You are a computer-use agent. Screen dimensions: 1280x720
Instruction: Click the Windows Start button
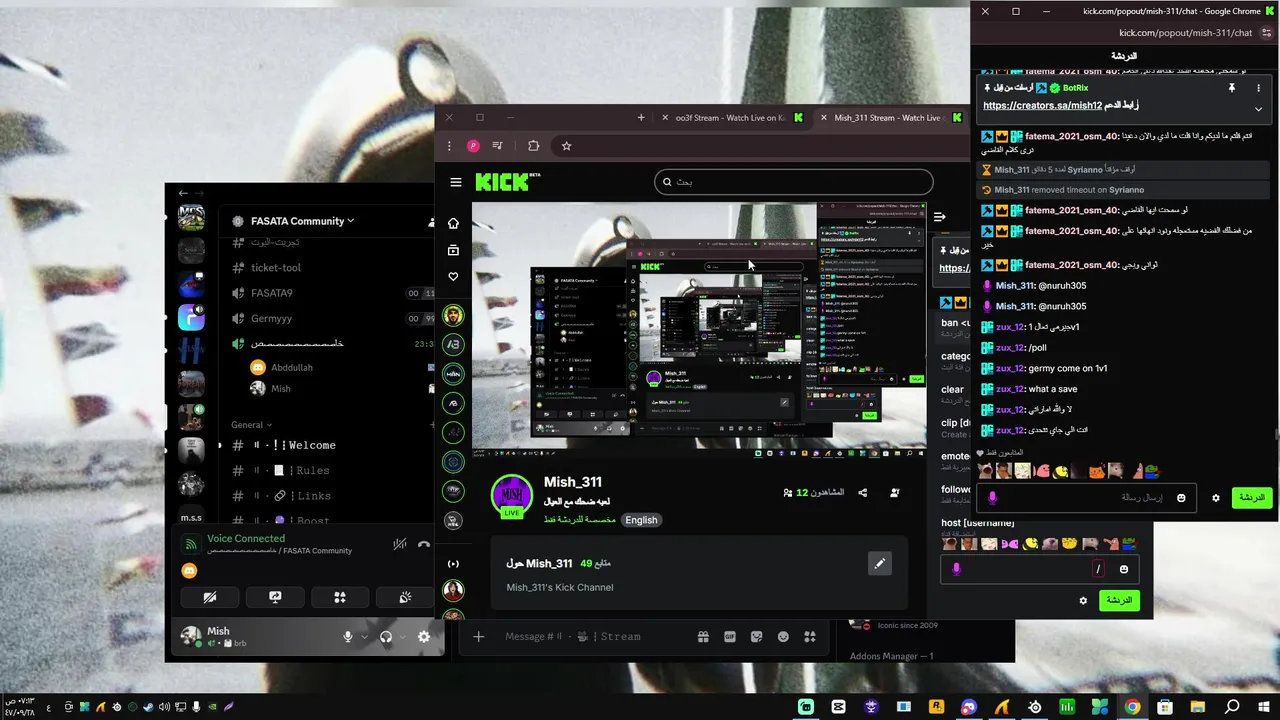[1264, 707]
